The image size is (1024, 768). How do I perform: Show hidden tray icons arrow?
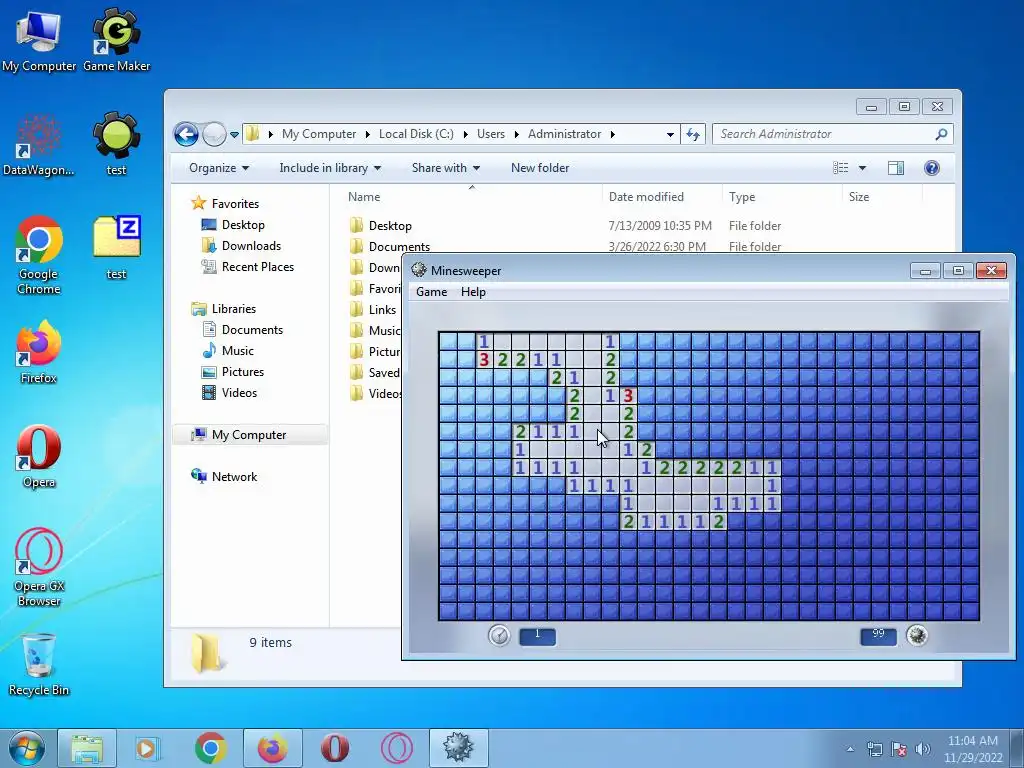pyautogui.click(x=850, y=749)
